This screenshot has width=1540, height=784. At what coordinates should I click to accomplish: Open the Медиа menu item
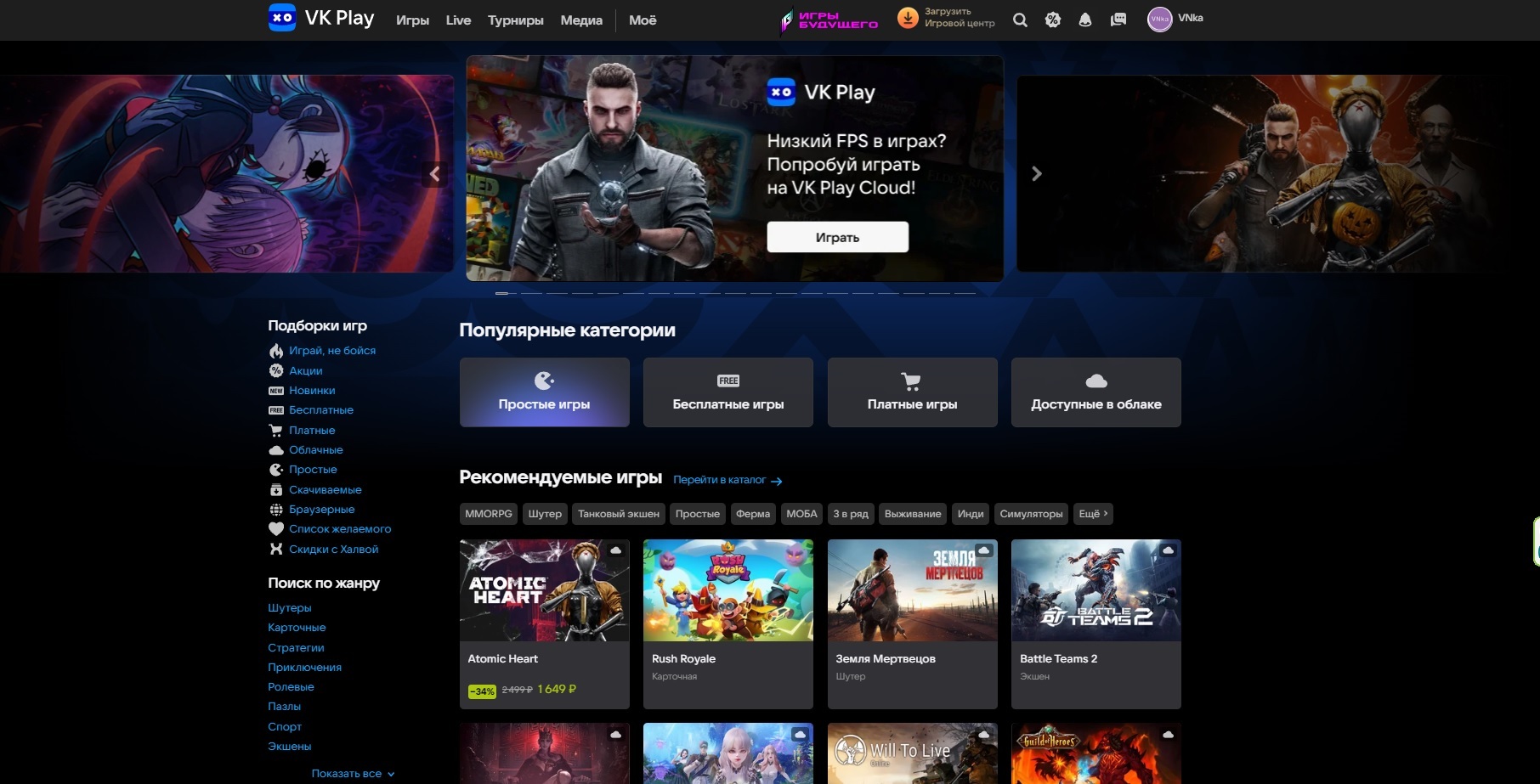(x=581, y=20)
